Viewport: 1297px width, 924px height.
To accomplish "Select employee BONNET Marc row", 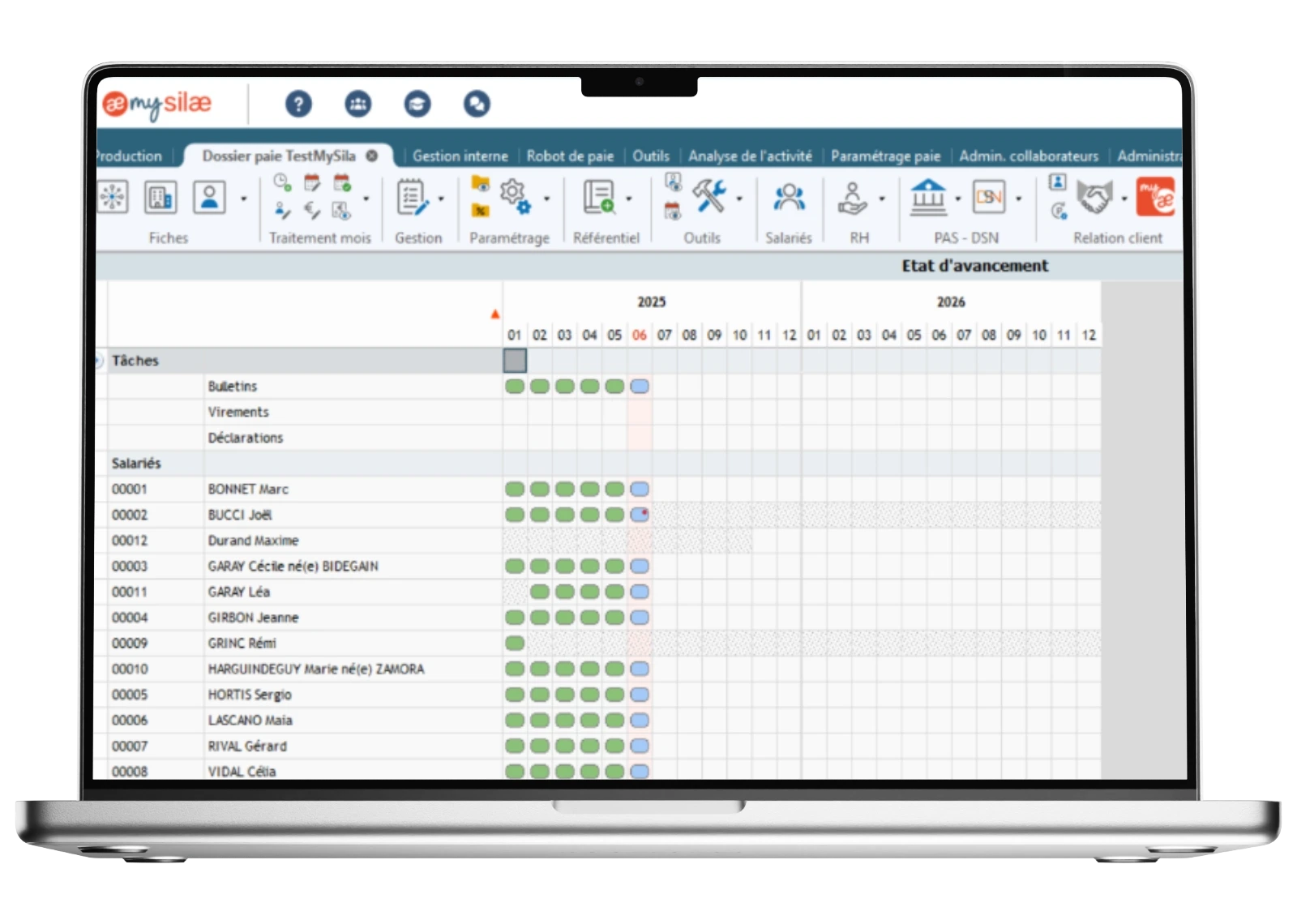I will point(248,490).
